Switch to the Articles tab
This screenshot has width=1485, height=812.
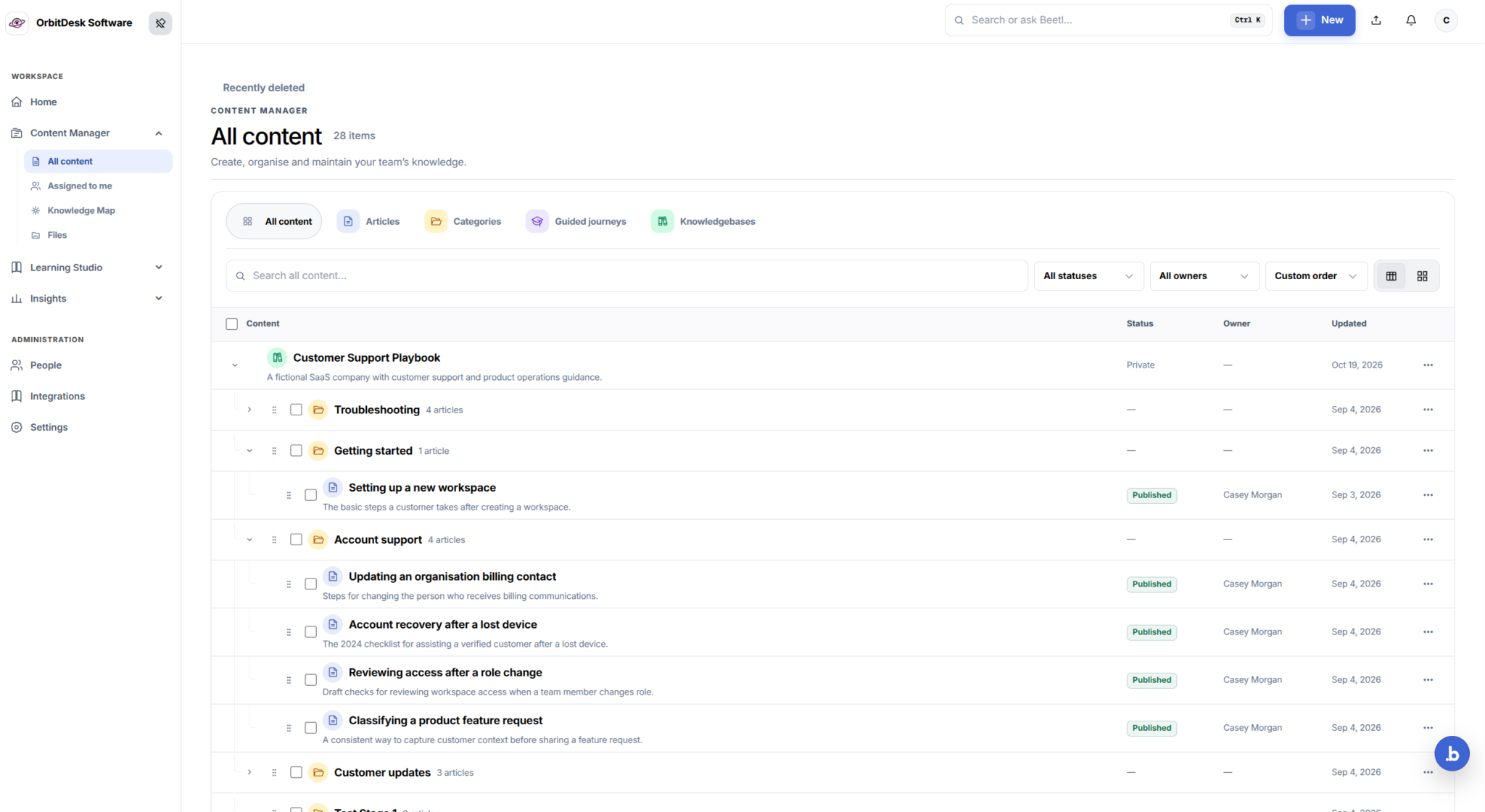pos(368,221)
